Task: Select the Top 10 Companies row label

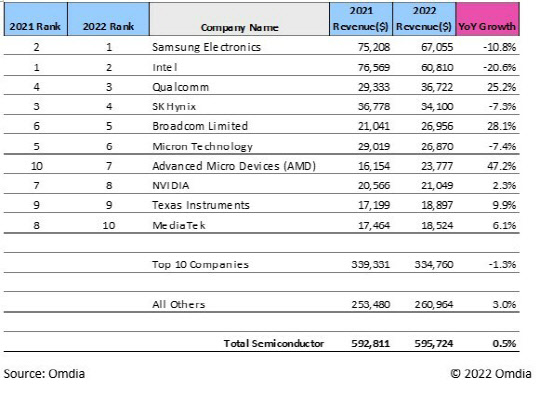Action: tap(200, 264)
